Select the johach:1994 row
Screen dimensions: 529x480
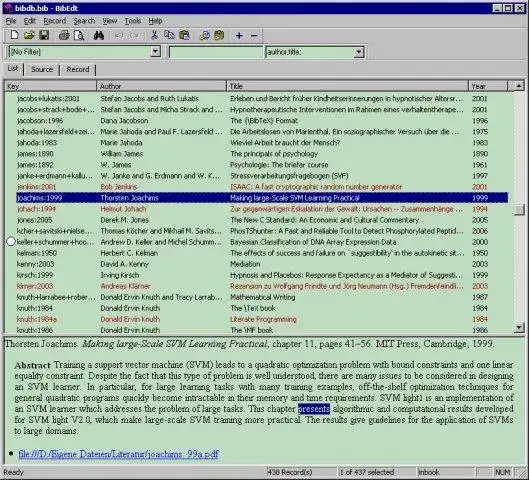point(262,209)
